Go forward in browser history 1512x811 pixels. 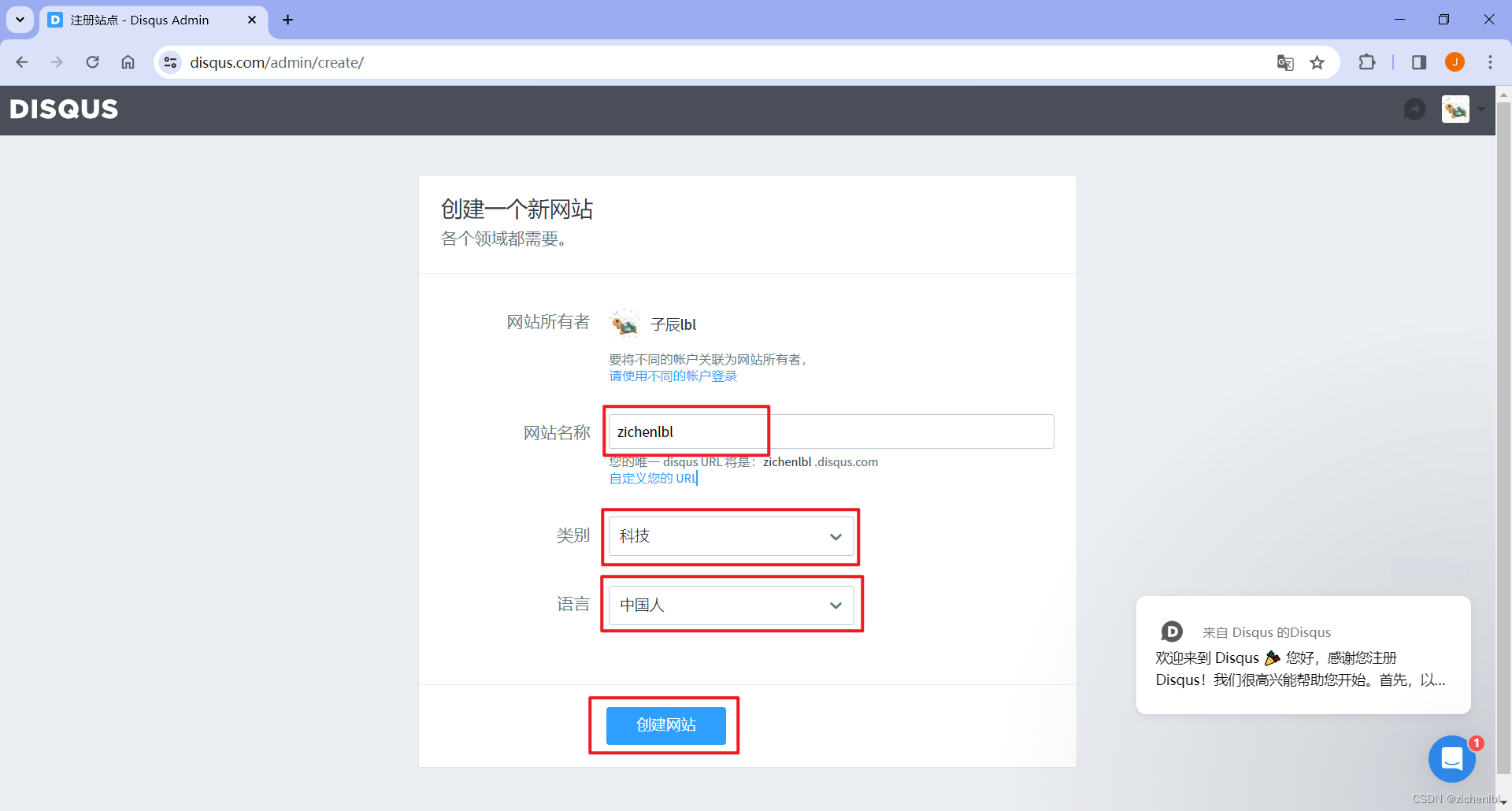click(x=57, y=62)
